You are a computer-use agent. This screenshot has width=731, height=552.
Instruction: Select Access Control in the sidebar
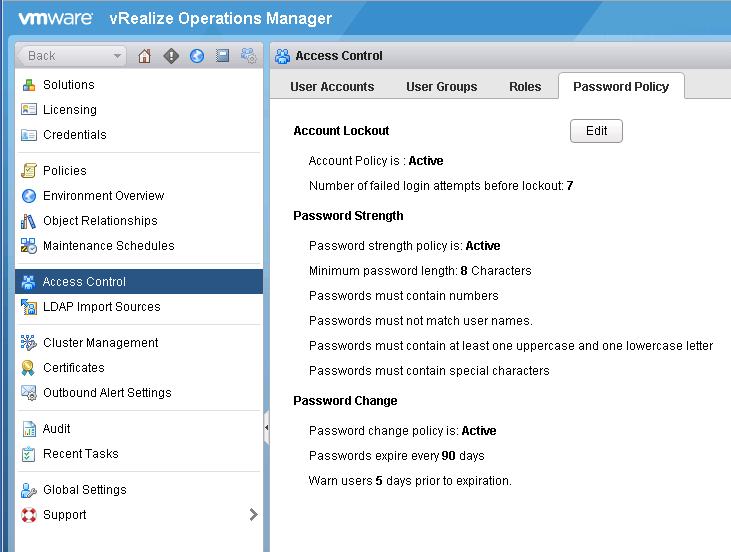tap(139, 282)
